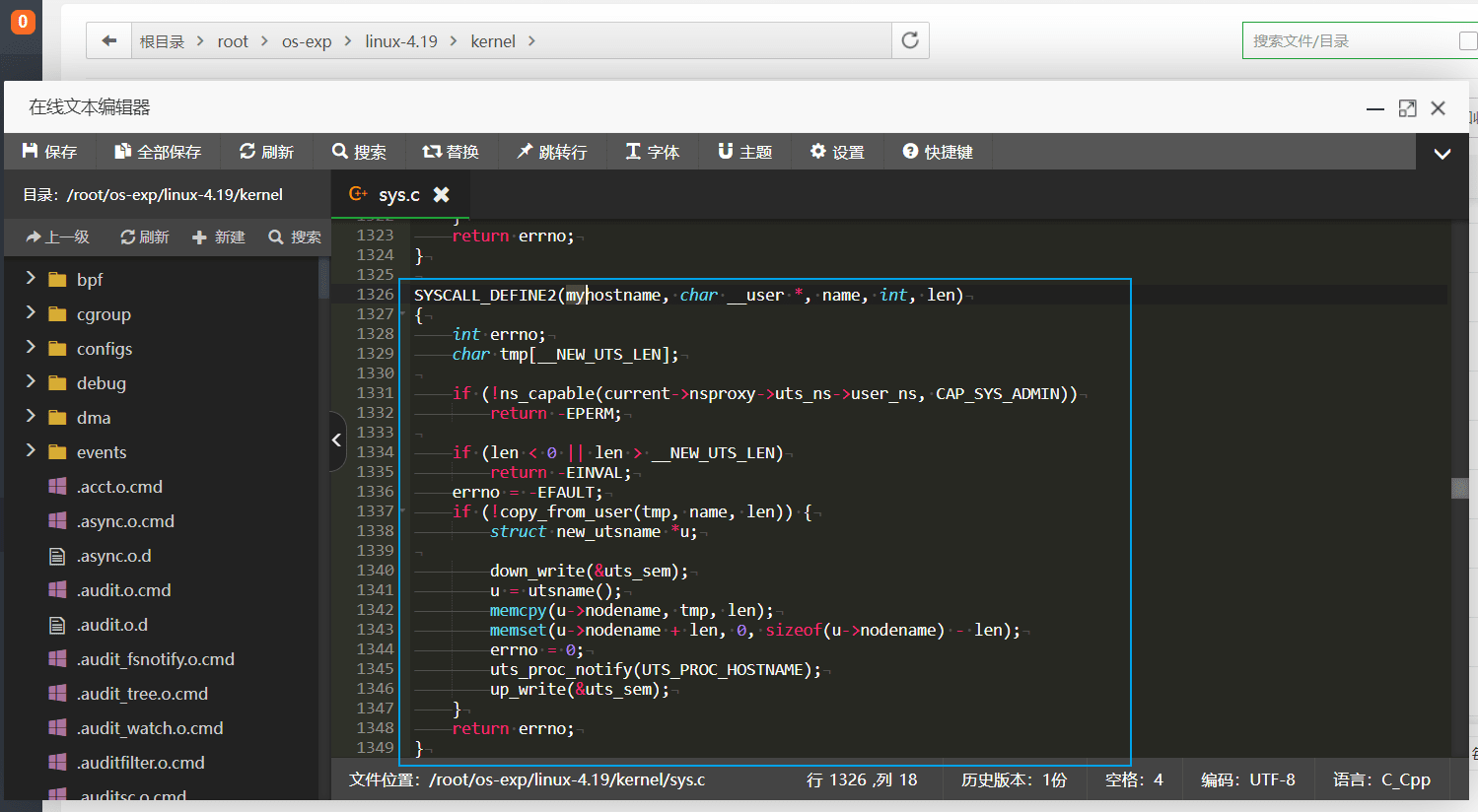Click Save All (全部保存) in toolbar
Image resolution: width=1478 pixels, height=812 pixels.
tap(158, 152)
